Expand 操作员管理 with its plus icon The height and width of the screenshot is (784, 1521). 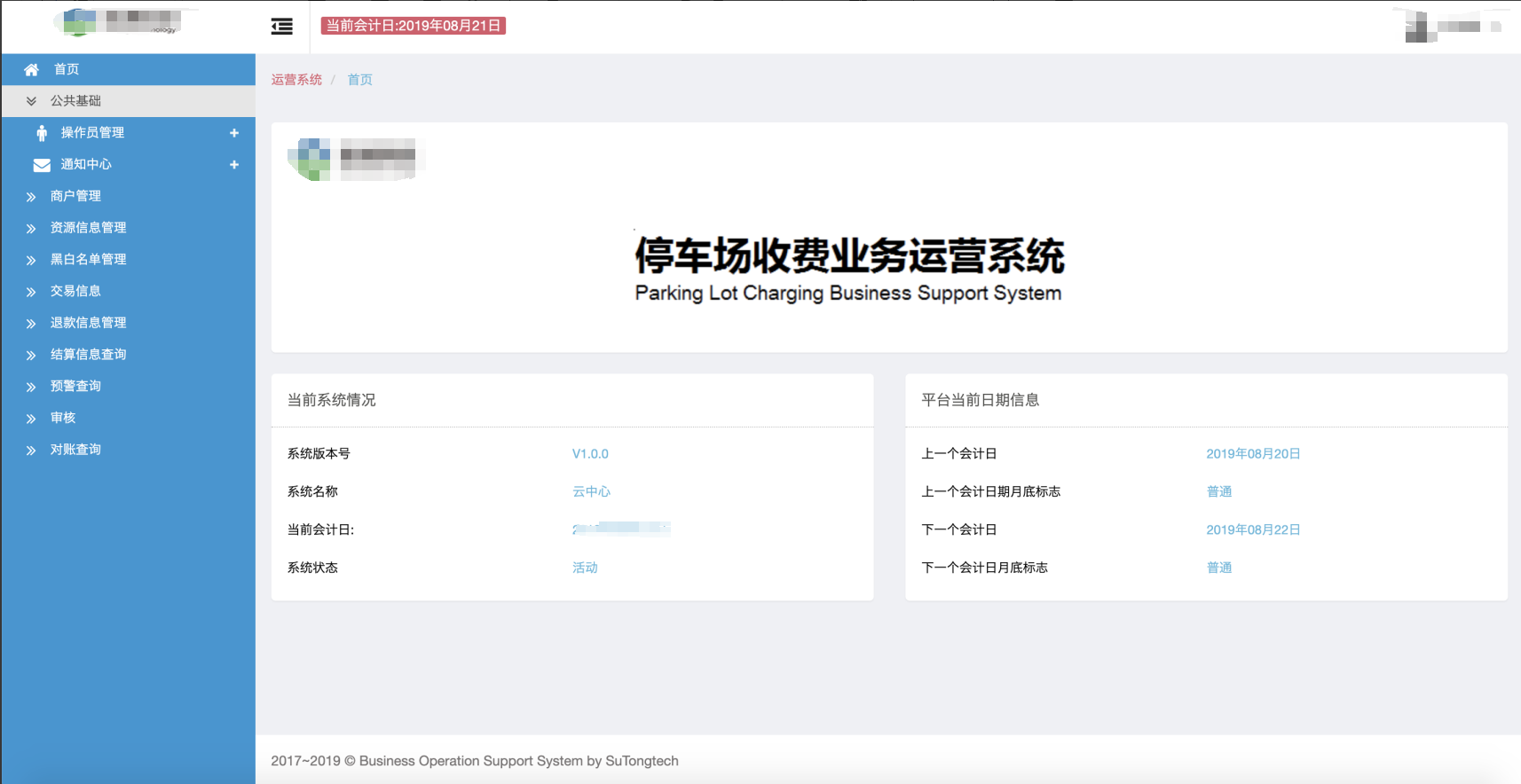pyautogui.click(x=234, y=133)
